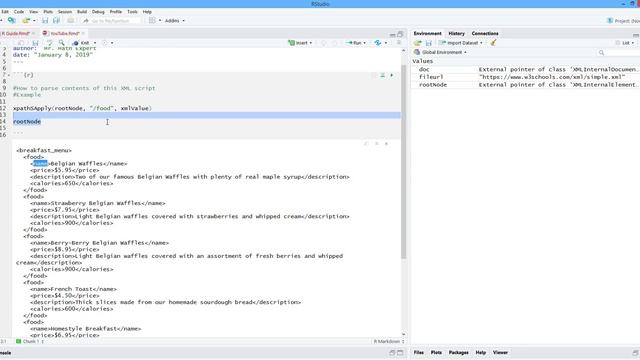Open the Global Environment dropdown

pyautogui.click(x=440, y=52)
